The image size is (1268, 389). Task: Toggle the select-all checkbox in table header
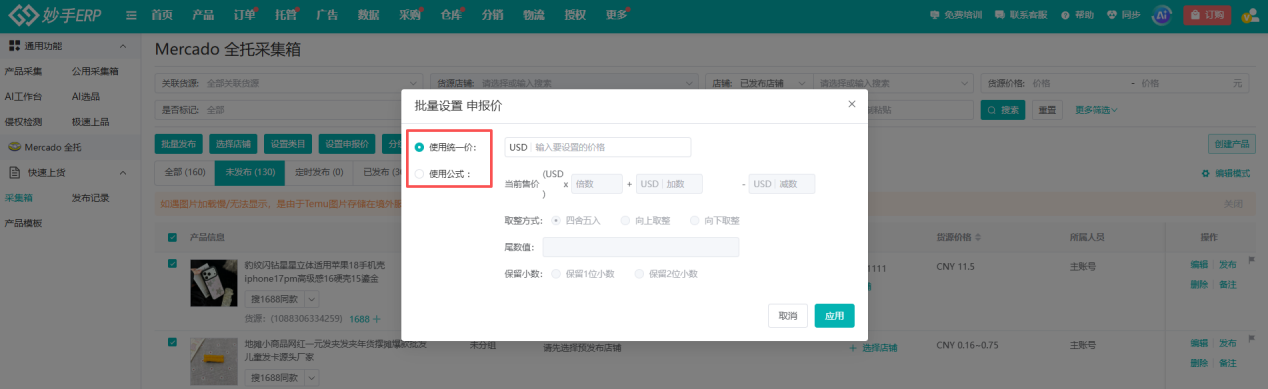(172, 237)
